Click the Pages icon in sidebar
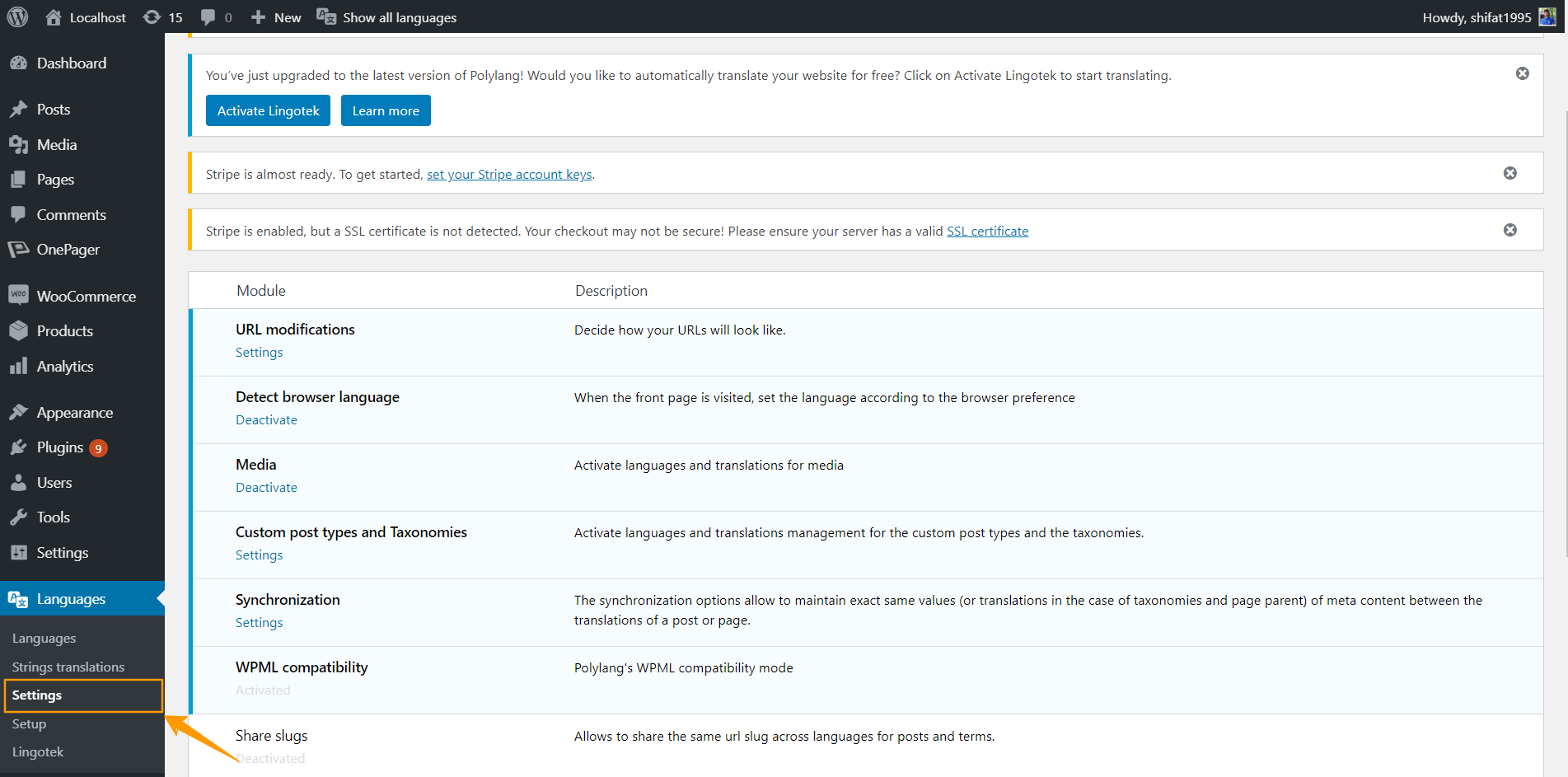 [x=18, y=180]
